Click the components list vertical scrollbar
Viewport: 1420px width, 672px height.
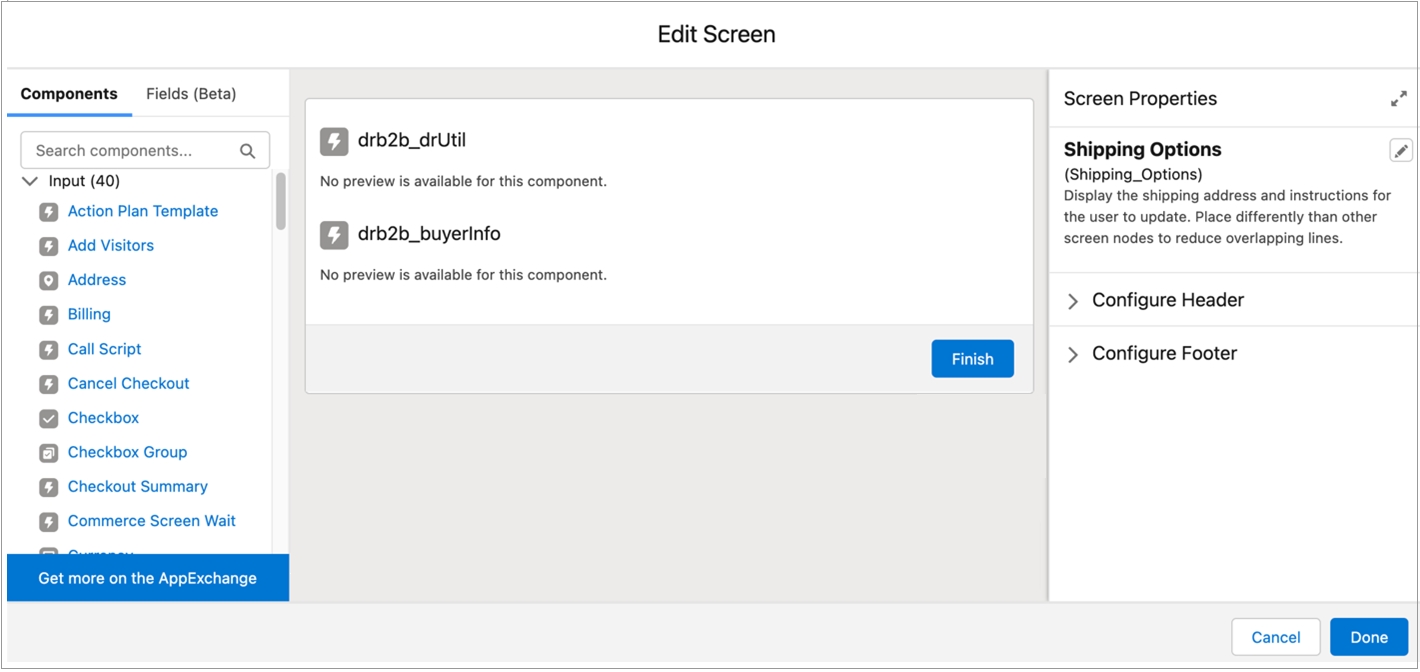[281, 202]
